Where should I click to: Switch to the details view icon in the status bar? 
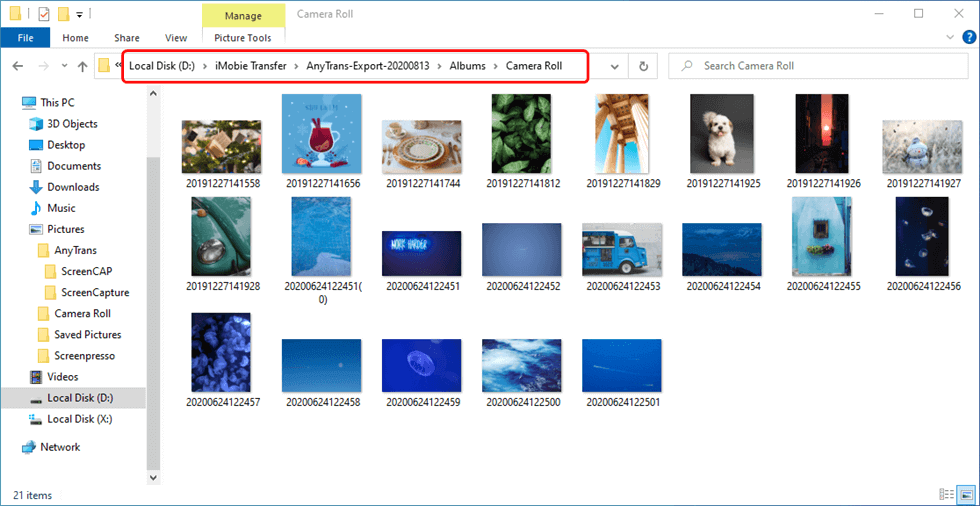[x=946, y=495]
